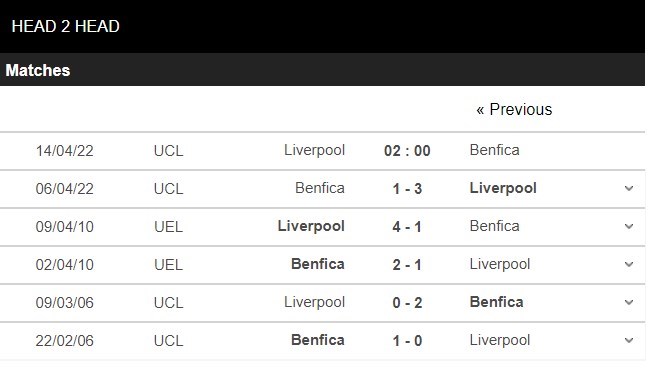Click bold Benfica in the 02/04/10 row
650x373 pixels.
tap(318, 264)
